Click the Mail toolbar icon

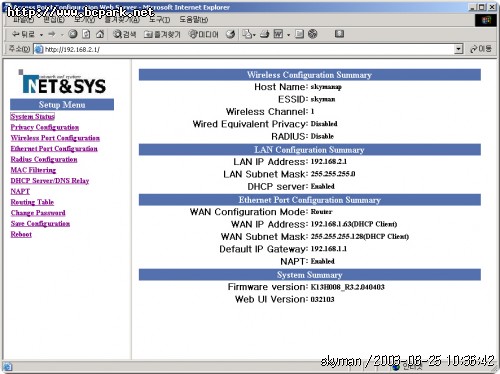coord(247,34)
